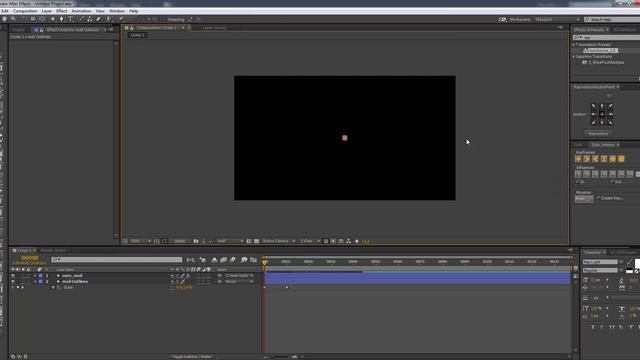This screenshot has height=360, width=640.
Task: Open the viewer magnification dropdown
Action: point(141,241)
